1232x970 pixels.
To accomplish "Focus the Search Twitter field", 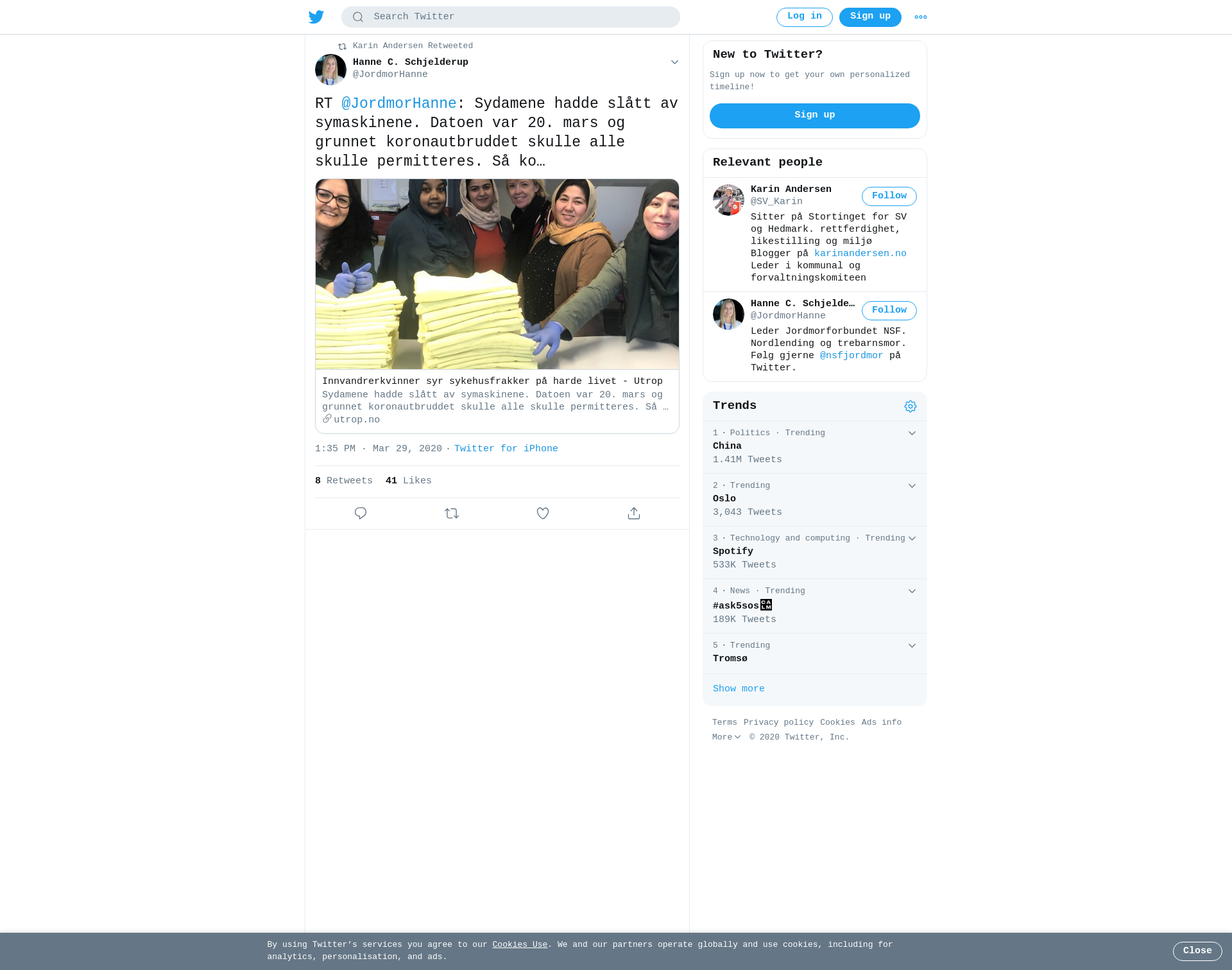I will click(x=511, y=17).
